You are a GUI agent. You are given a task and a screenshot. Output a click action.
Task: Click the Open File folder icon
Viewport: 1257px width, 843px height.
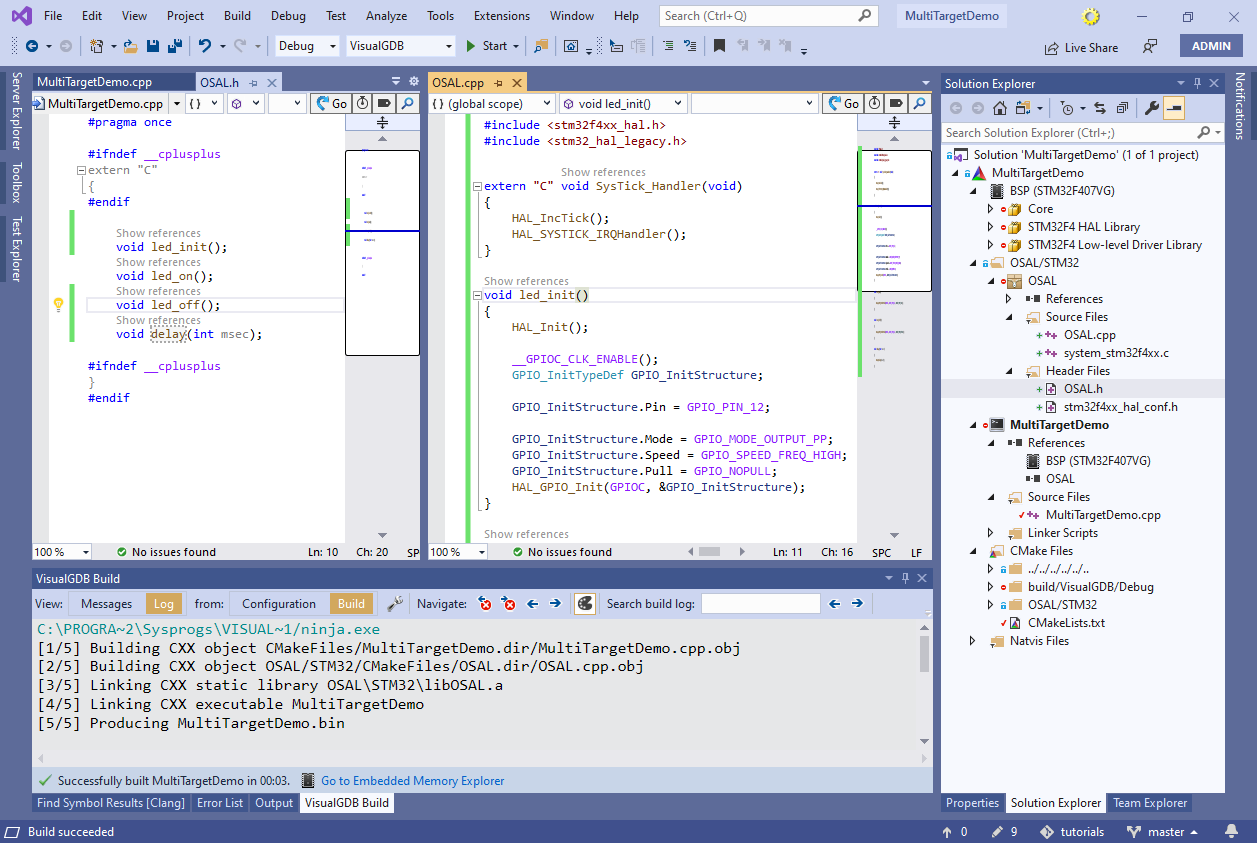click(132, 46)
